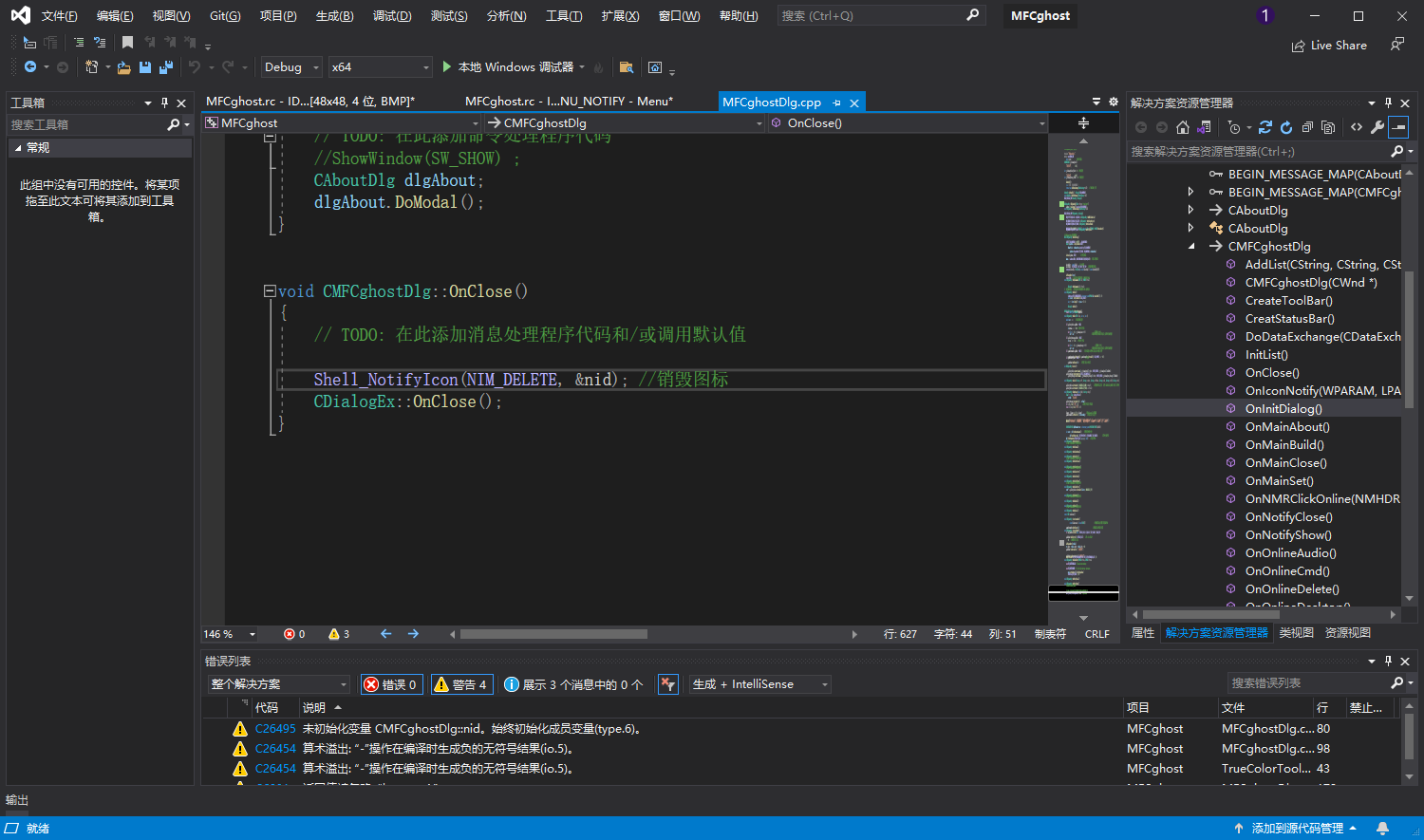Click the Save All toolbar icon
Viewport: 1424px width, 840px height.
pyautogui.click(x=166, y=67)
